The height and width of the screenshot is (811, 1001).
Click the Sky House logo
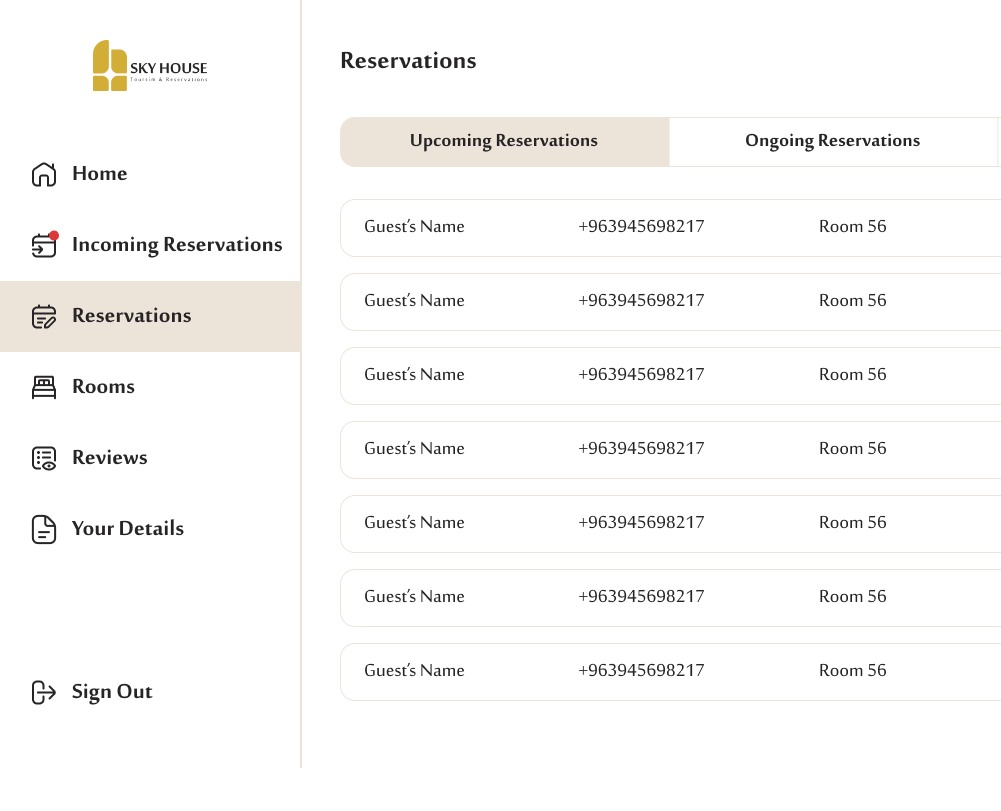pos(150,66)
